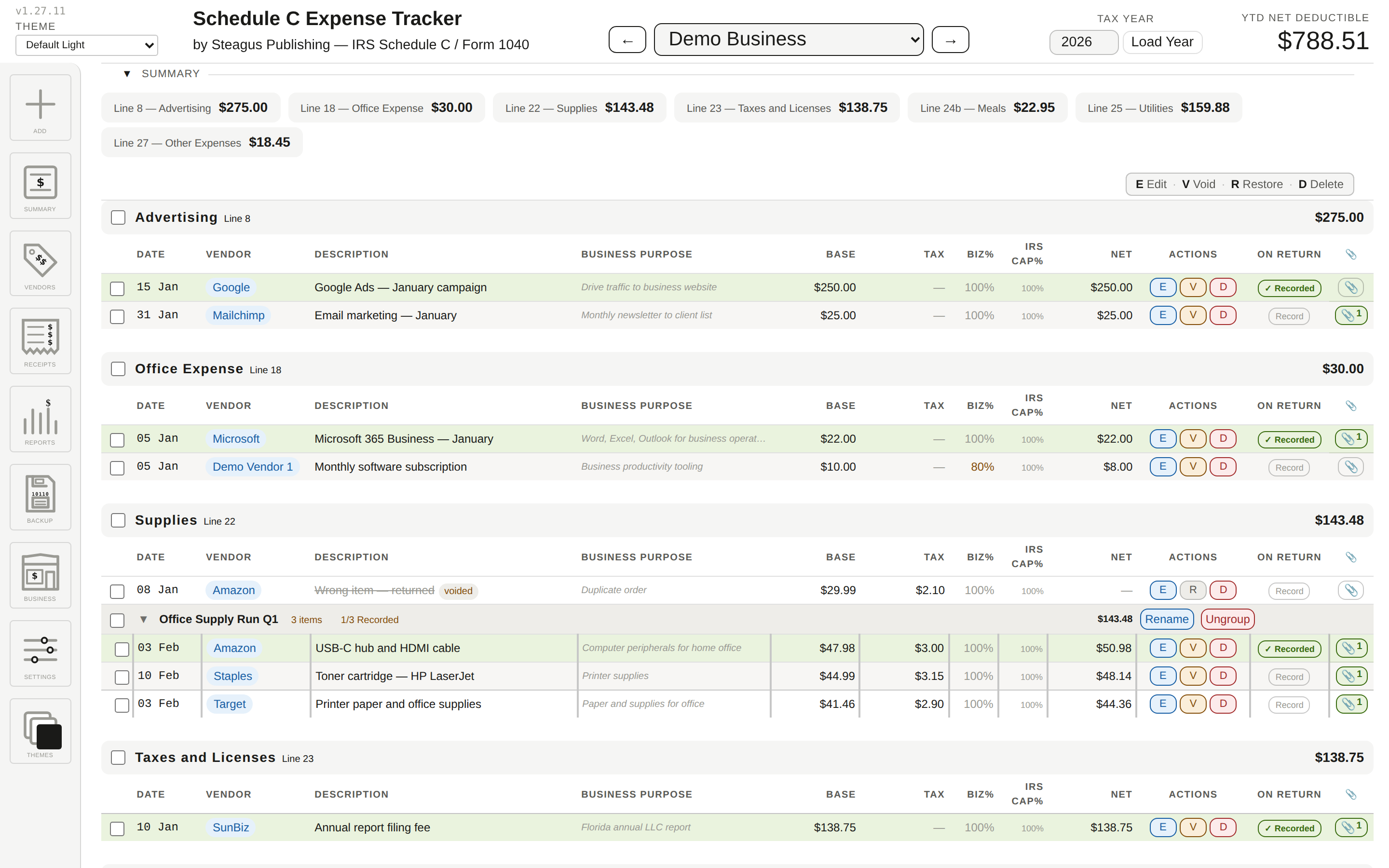Open the SunBiz vendor link

click(231, 828)
